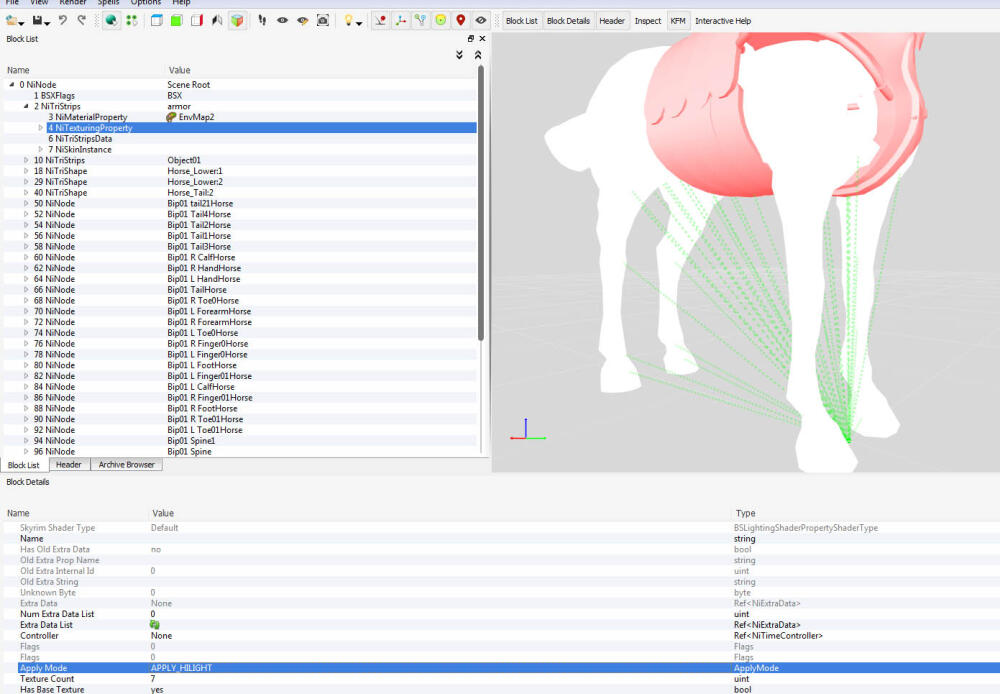This screenshot has height=694, width=1000.
Task: Click the EnvMap2 material color icon
Action: 171,117
